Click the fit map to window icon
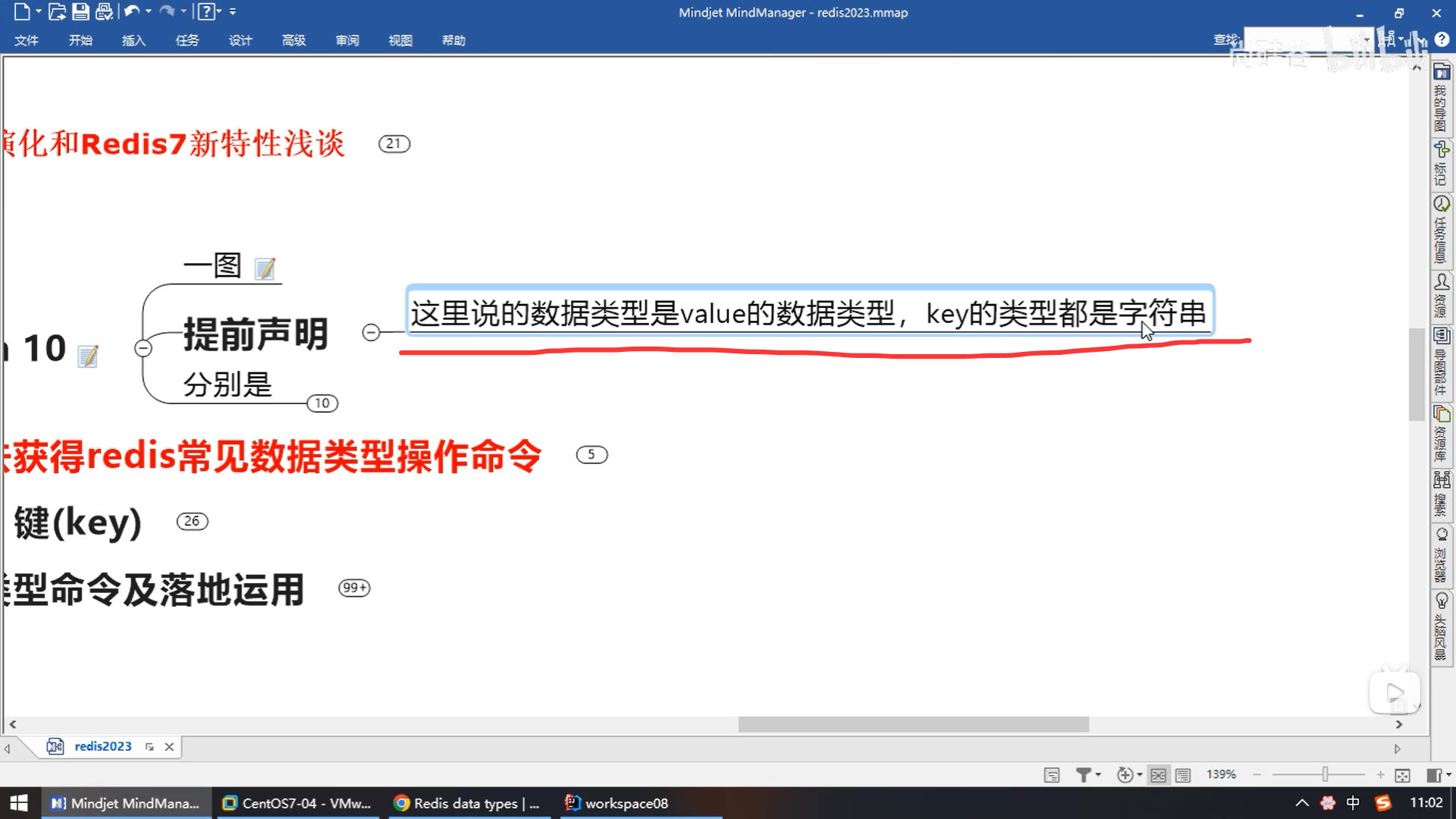Screen dimensions: 1456x819 coord(1402,774)
